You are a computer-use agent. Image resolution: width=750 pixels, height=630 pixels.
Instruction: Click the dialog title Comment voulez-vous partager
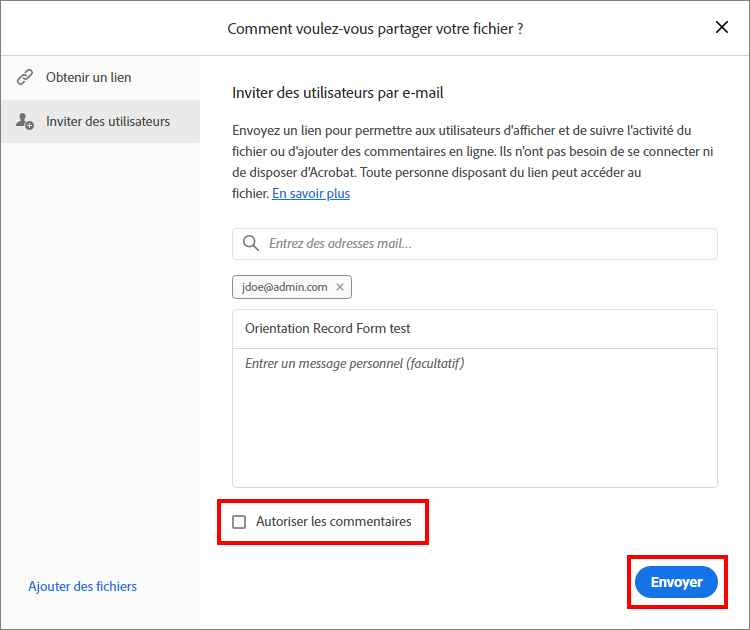[375, 28]
